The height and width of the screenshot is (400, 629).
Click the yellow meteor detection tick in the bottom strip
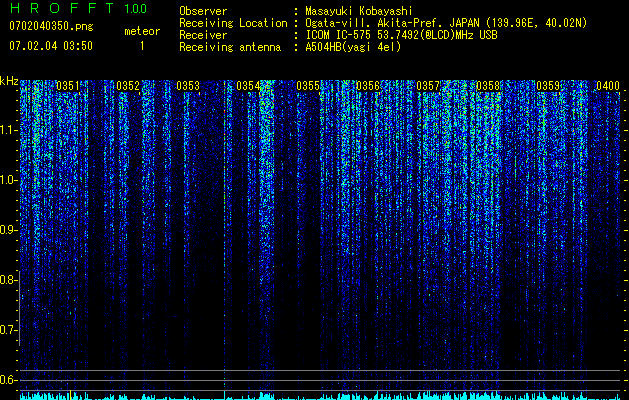70,395
